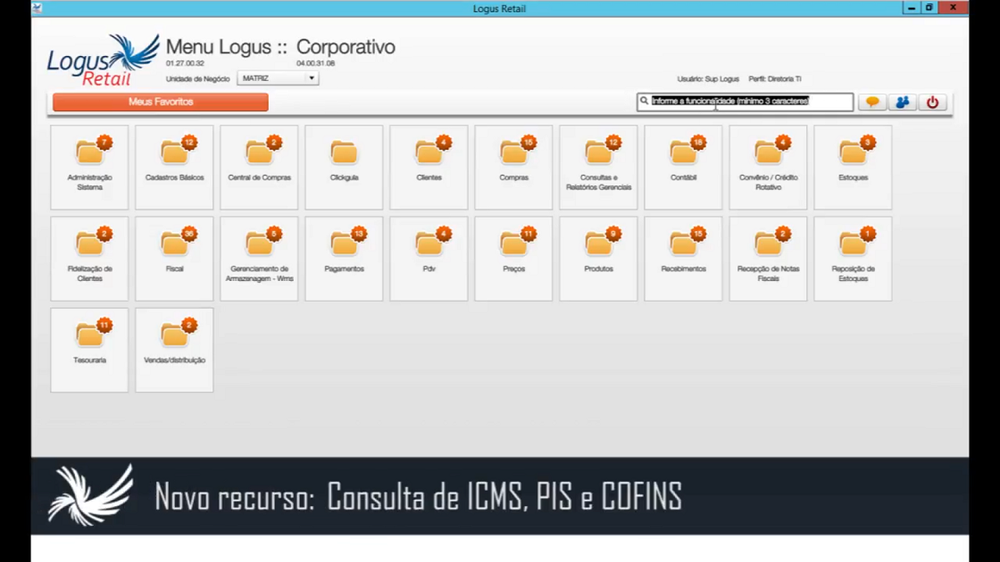1000x562 pixels.
Task: Open the Compras folder
Action: coord(513,167)
